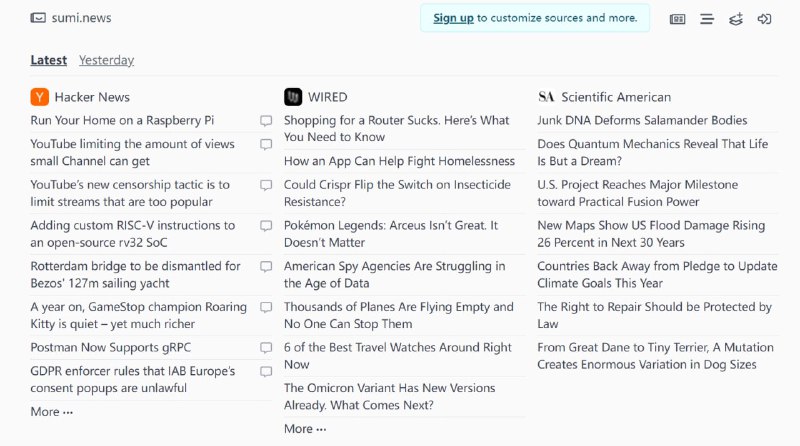
Task: Click the Sign up link
Action: coord(453,18)
